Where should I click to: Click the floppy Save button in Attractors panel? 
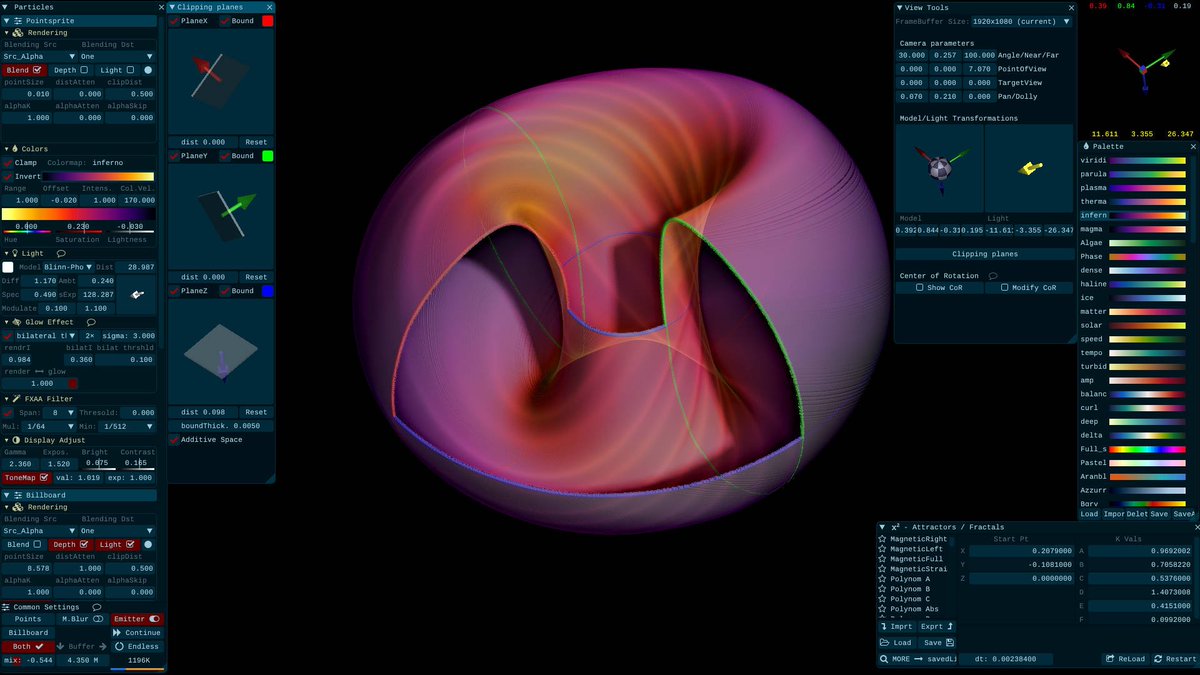[x=938, y=643]
